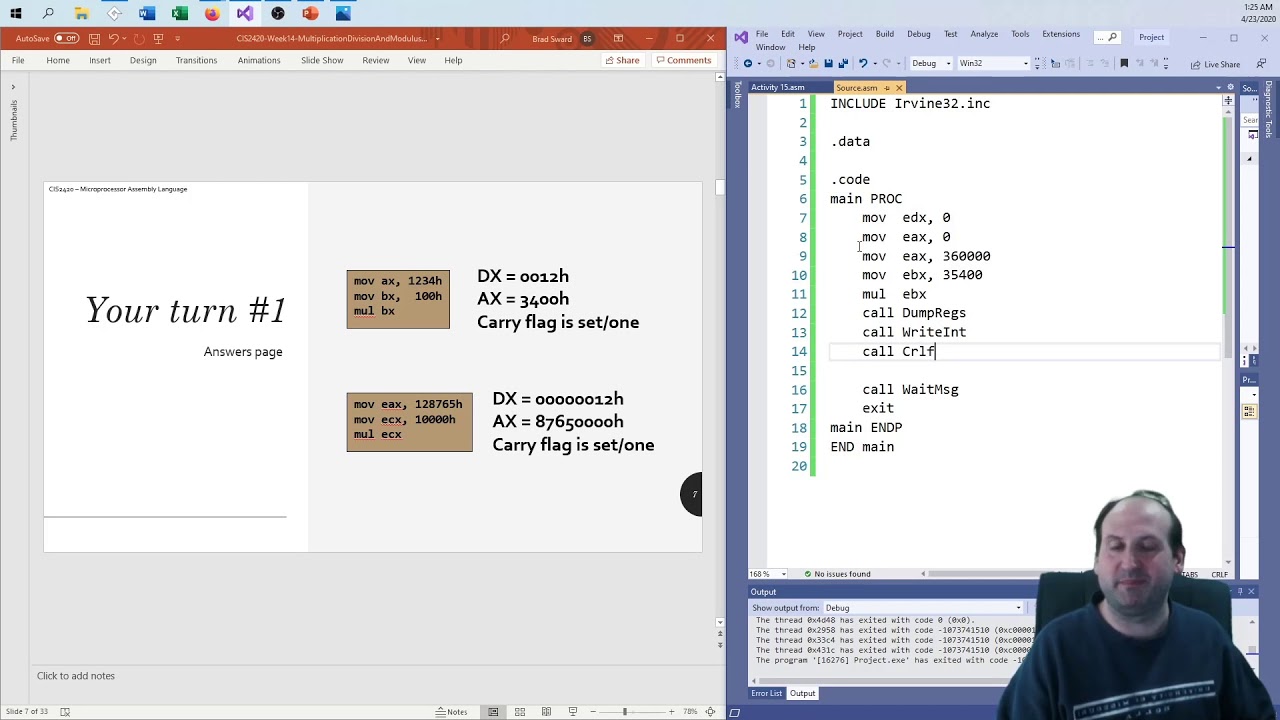This screenshot has height=720, width=1280.
Task: Open the 'Show output from' dropdown
Action: pyautogui.click(x=925, y=608)
